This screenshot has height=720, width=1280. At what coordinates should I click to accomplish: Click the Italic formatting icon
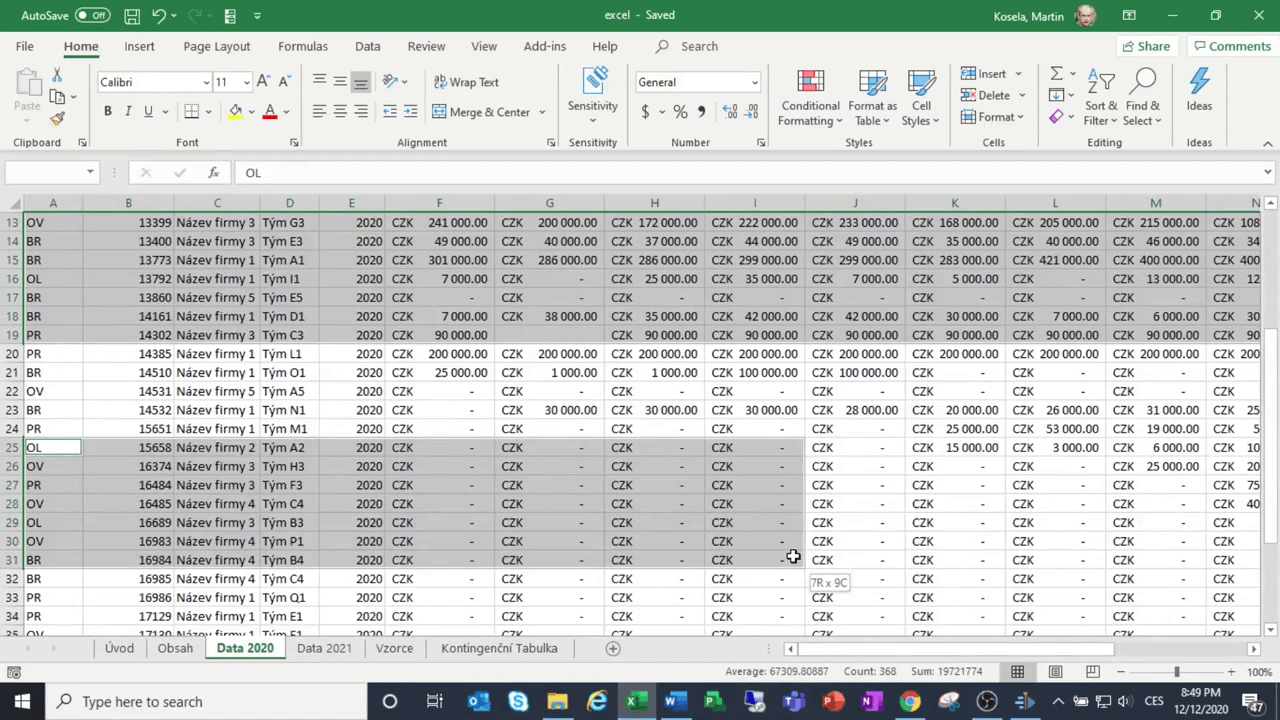coord(128,112)
